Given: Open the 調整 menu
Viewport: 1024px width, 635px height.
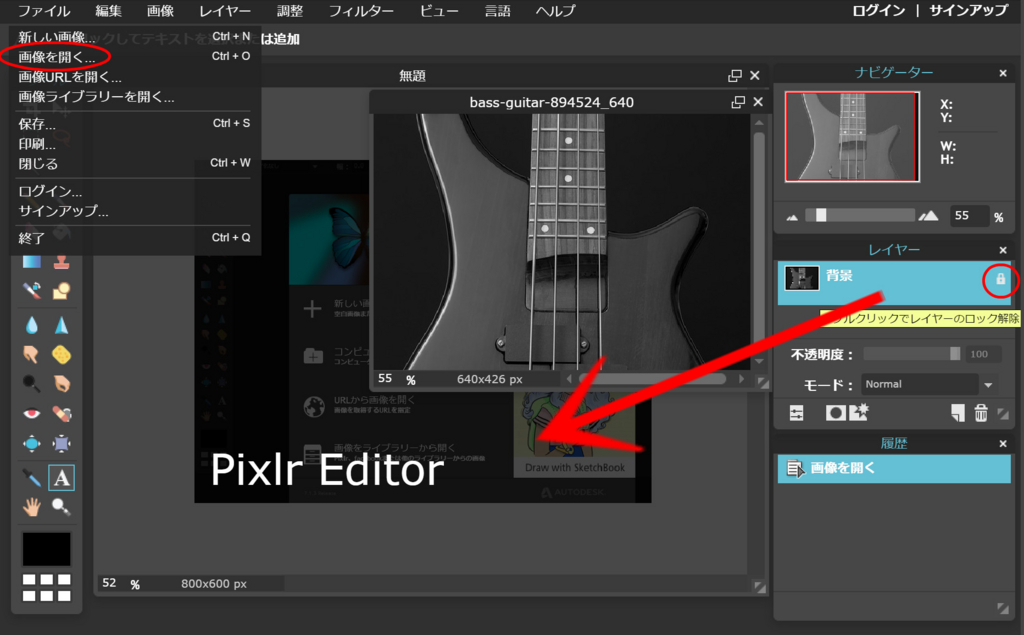Looking at the screenshot, I should (289, 11).
